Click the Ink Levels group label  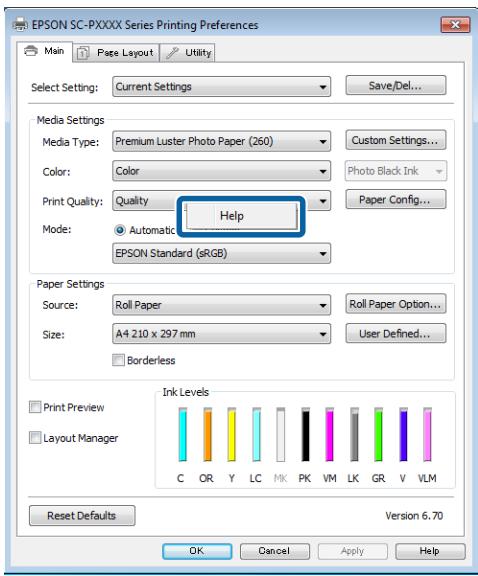tap(186, 392)
